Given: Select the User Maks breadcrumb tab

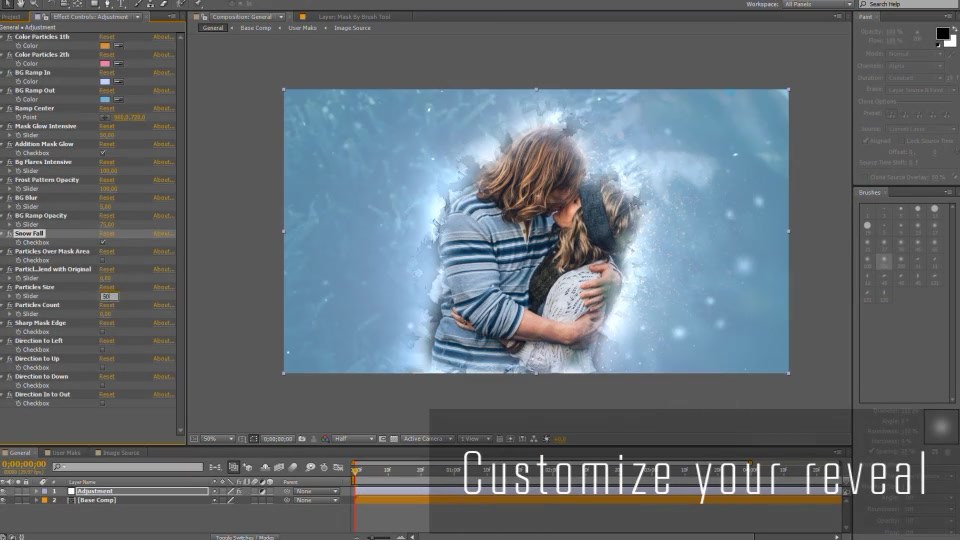Looking at the screenshot, I should tap(302, 28).
